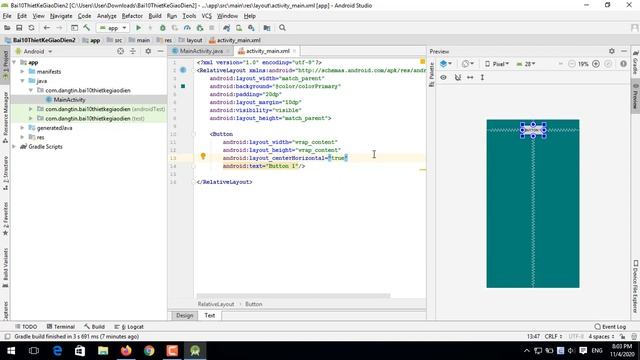
Task: Open the SDK Manager icon
Action: 251,28
